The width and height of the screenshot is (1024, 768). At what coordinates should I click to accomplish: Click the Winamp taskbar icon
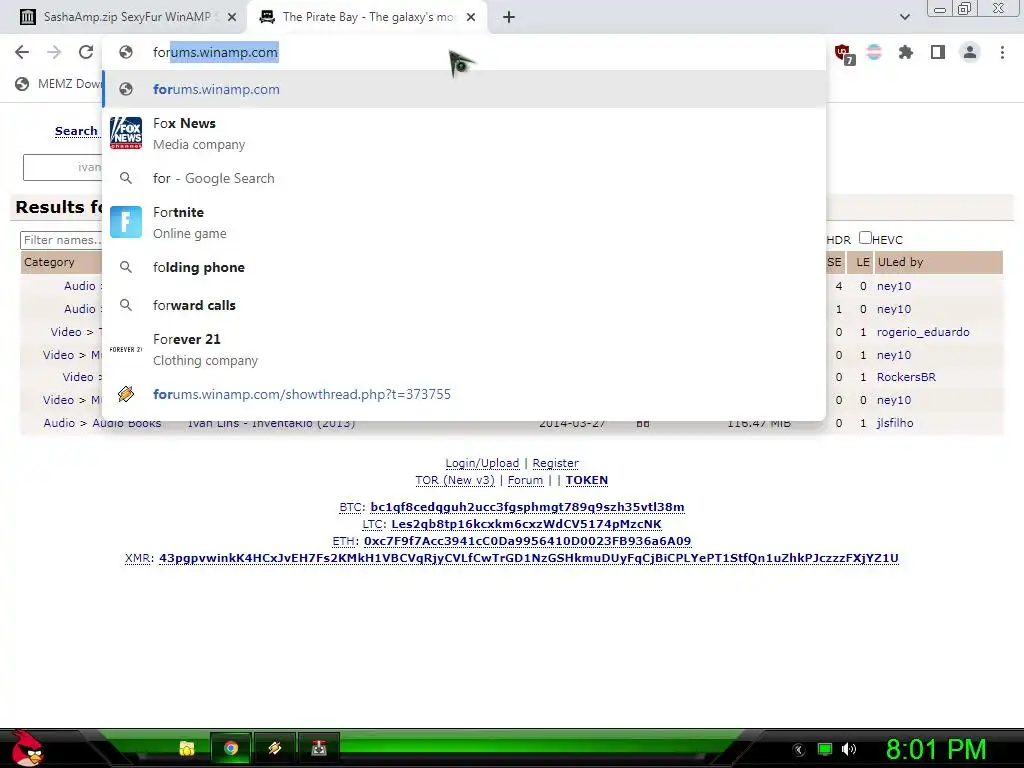(274, 748)
